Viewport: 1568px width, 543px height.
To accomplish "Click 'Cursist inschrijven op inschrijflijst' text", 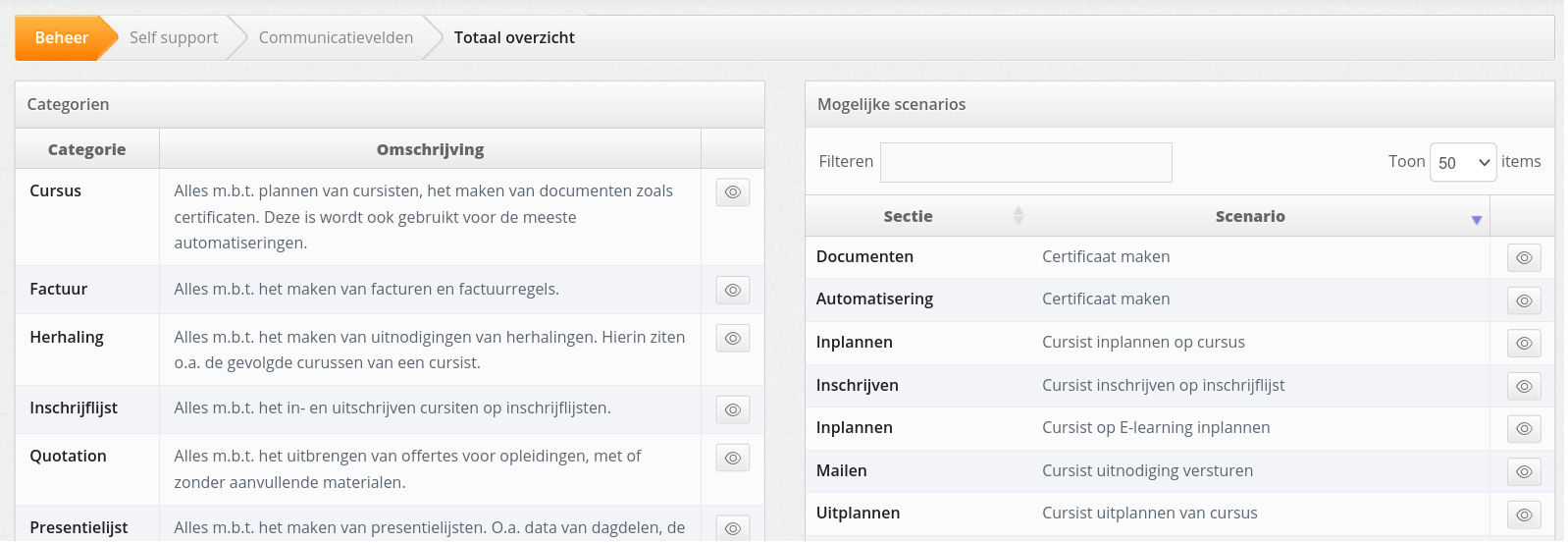I will point(1163,385).
